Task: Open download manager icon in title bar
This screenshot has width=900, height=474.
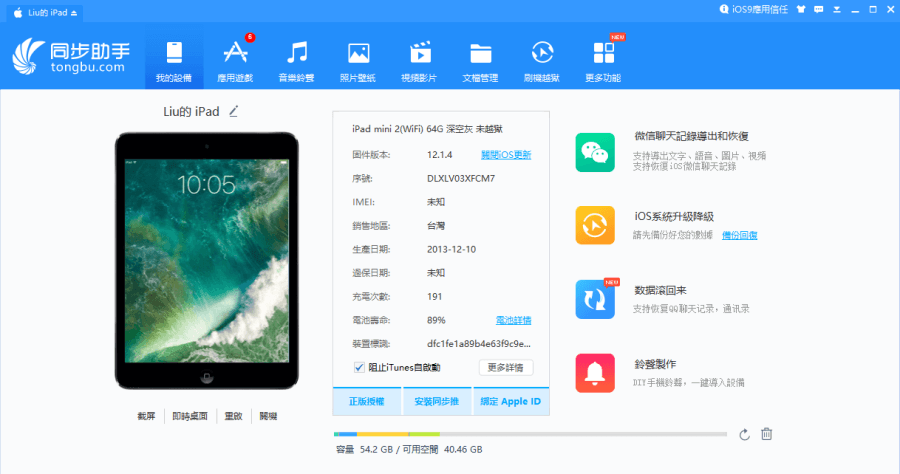Action: coord(837,10)
